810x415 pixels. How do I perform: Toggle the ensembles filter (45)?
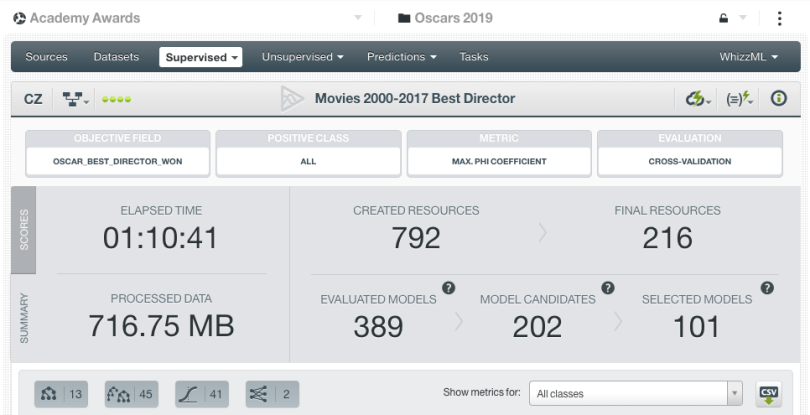132,394
